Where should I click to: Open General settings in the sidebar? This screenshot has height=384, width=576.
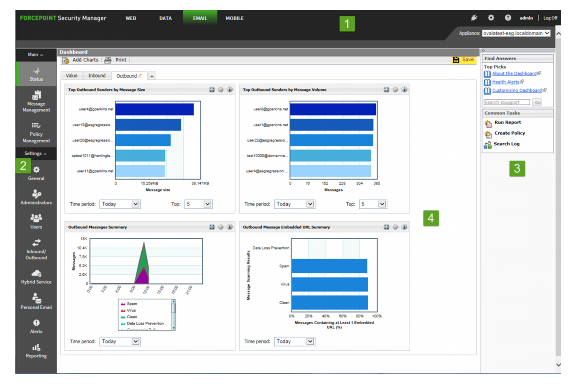click(36, 173)
